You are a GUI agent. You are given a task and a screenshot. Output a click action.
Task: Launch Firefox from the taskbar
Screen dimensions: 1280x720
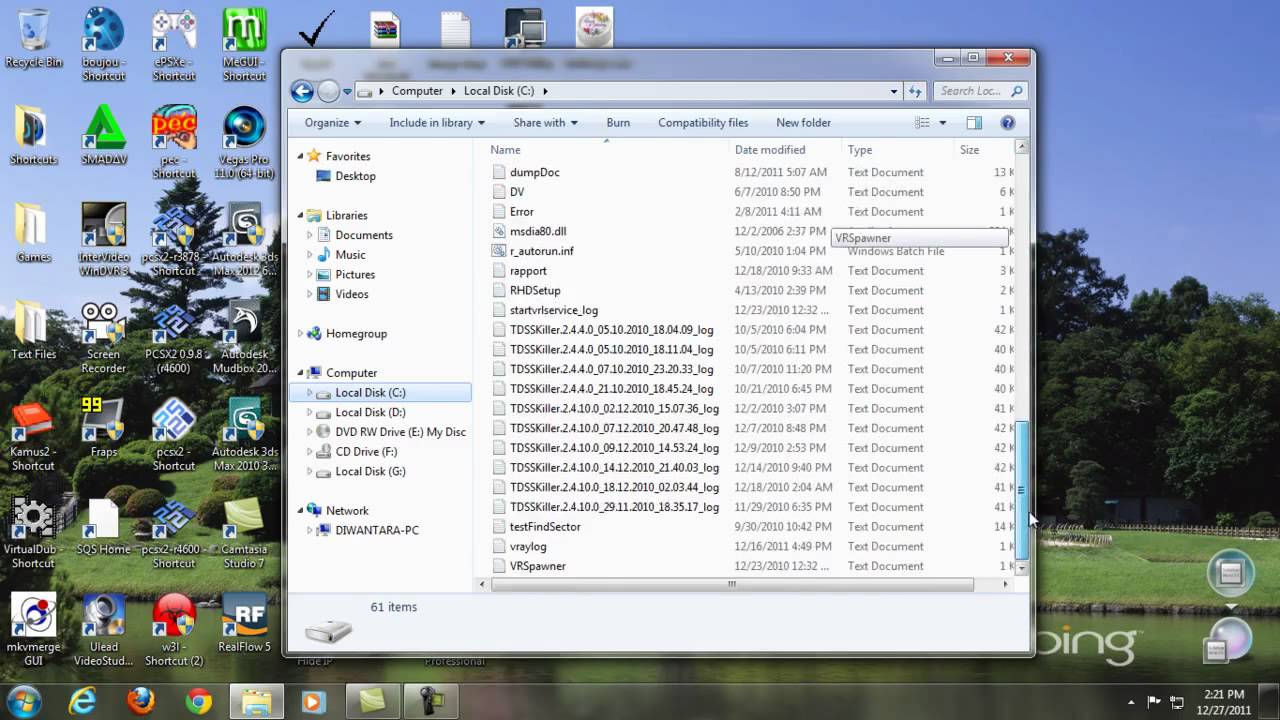[140, 701]
